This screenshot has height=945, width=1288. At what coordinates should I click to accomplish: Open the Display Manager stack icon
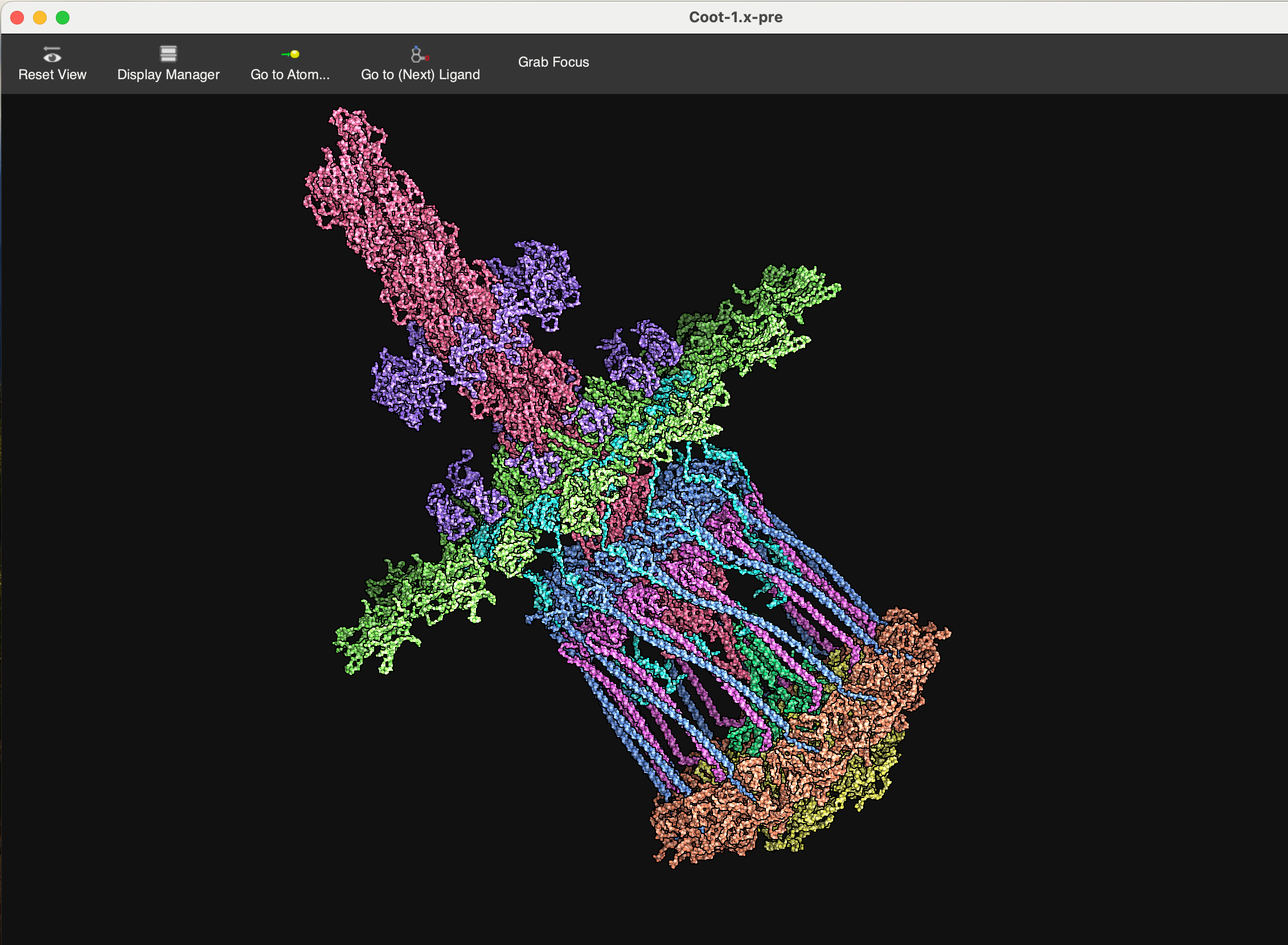click(x=168, y=54)
